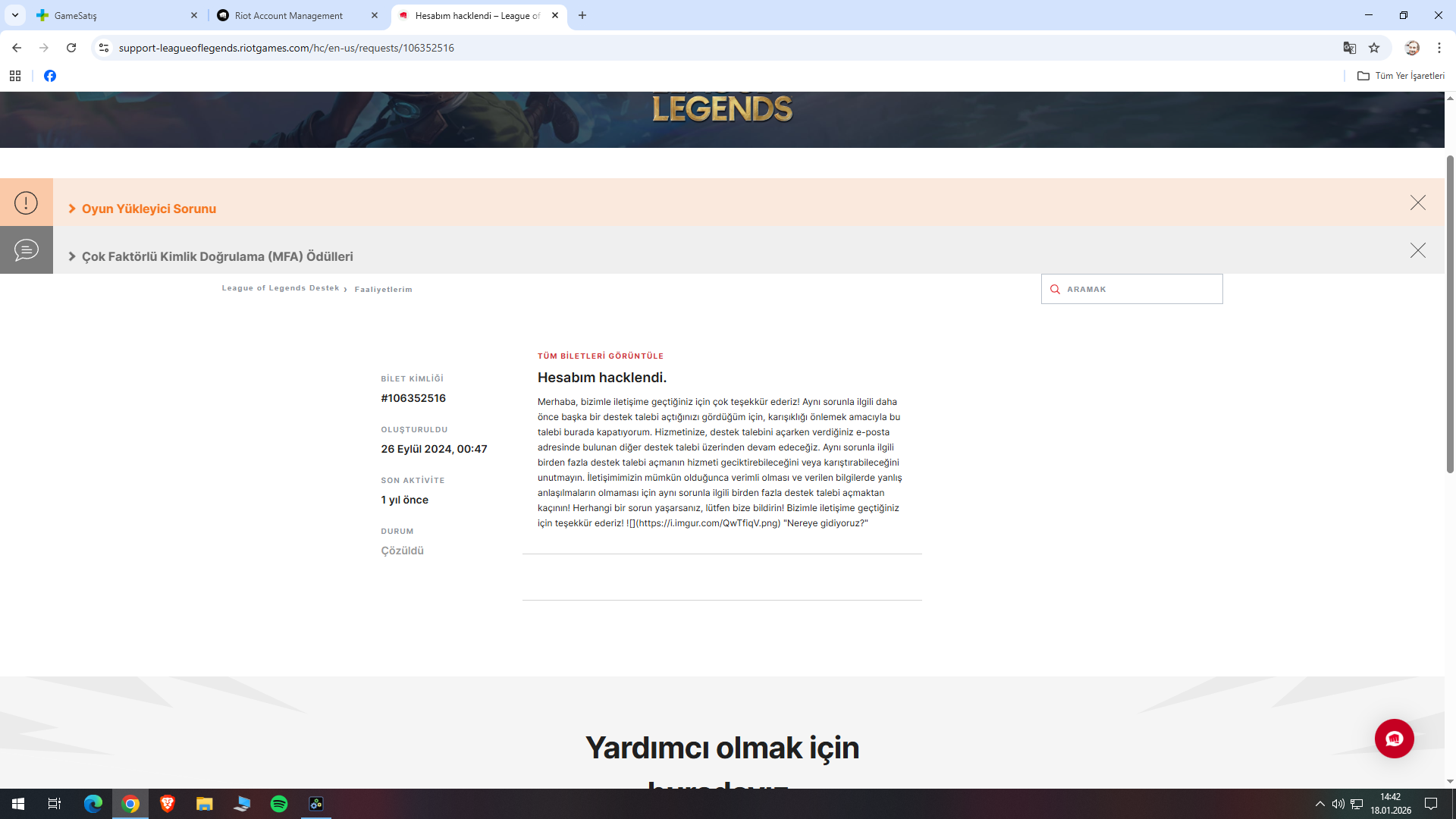Click the status value Çözüldü

(402, 551)
